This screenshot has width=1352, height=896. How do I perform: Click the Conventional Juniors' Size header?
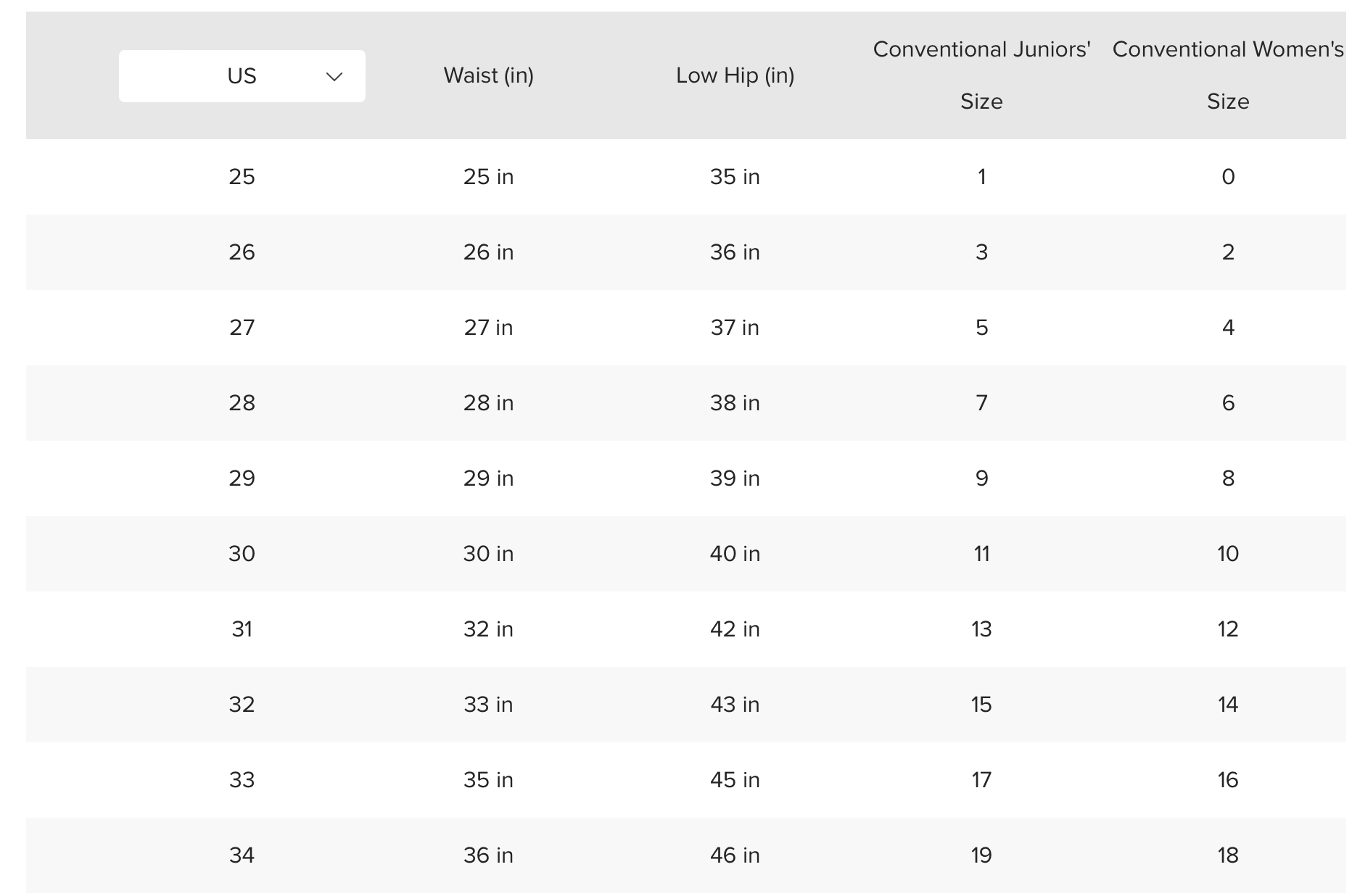pos(981,75)
